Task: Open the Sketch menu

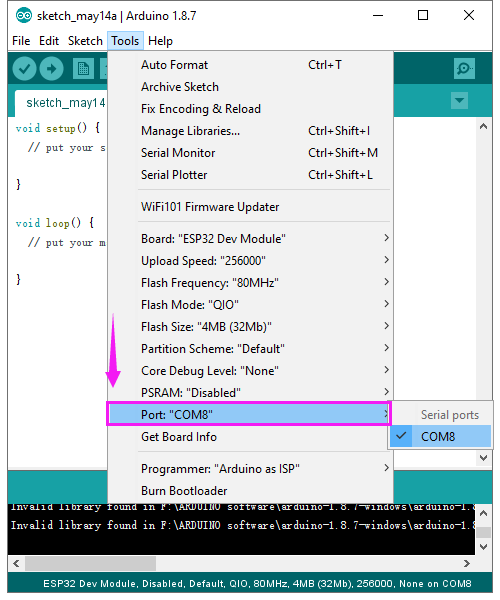Action: coord(85,41)
